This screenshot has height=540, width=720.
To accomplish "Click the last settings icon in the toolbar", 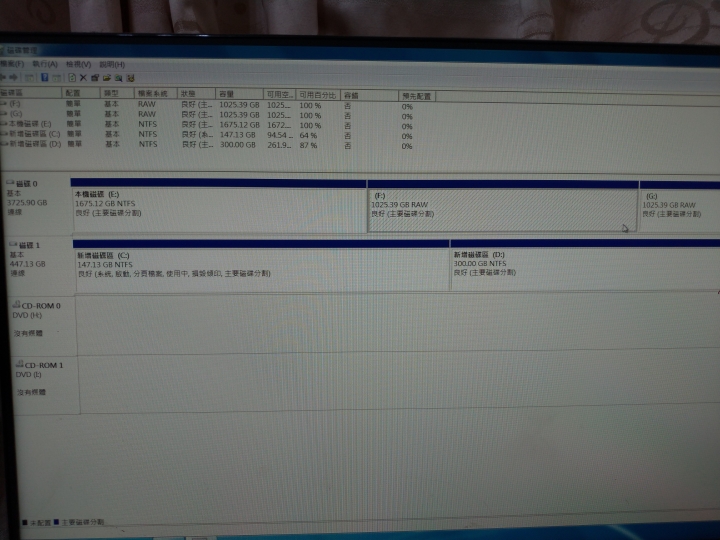I will pos(130,78).
